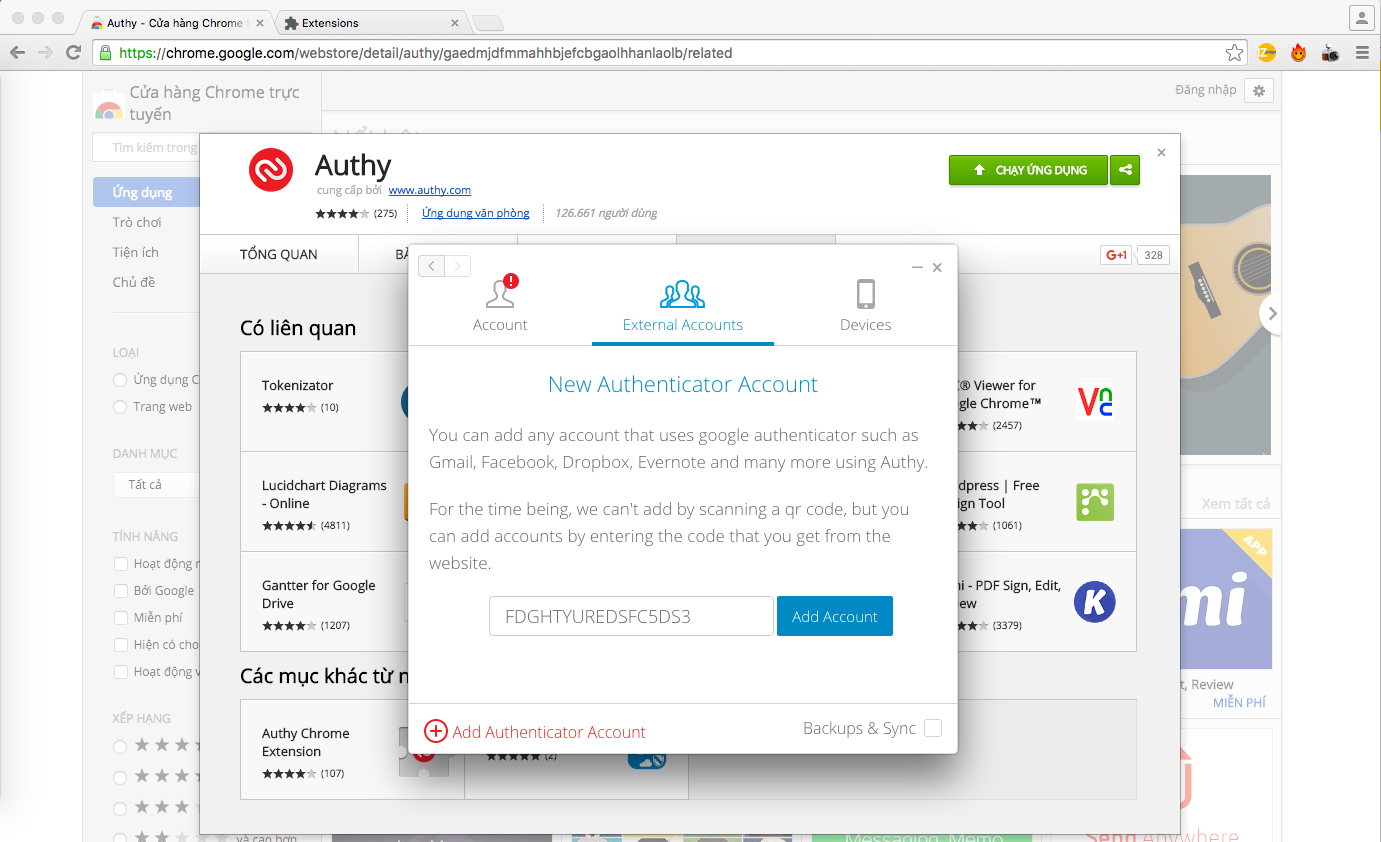The width and height of the screenshot is (1381, 842).
Task: Open the www.authy.com link
Action: [430, 190]
